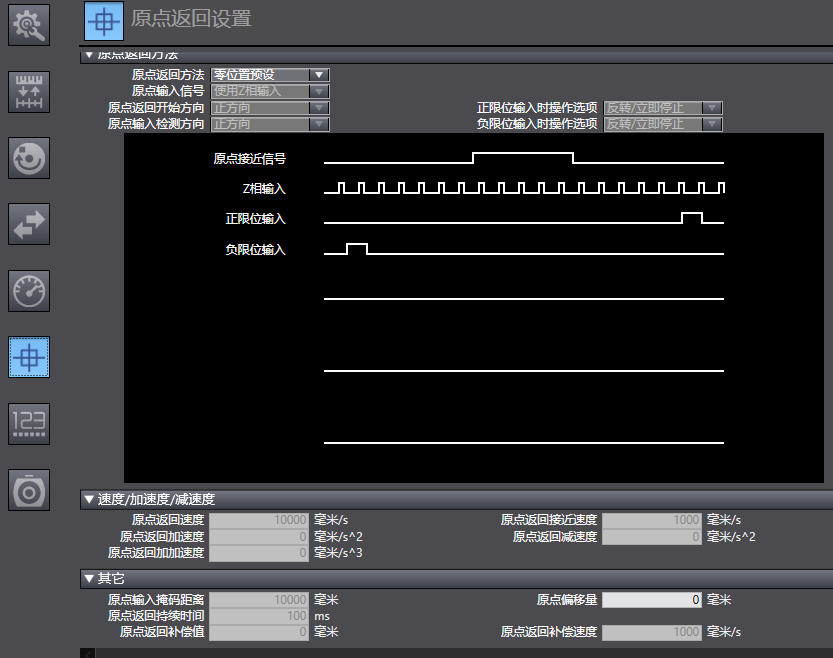Click the 原点返回补偿速度 value field

(x=652, y=632)
